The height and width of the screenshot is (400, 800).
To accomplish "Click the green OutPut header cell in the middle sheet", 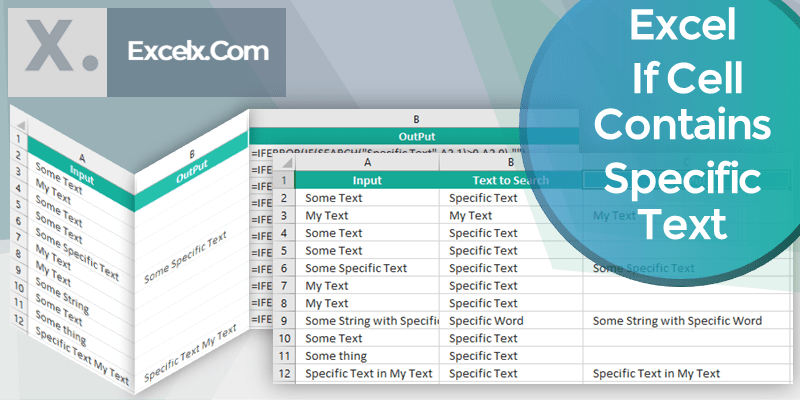I will [416, 136].
